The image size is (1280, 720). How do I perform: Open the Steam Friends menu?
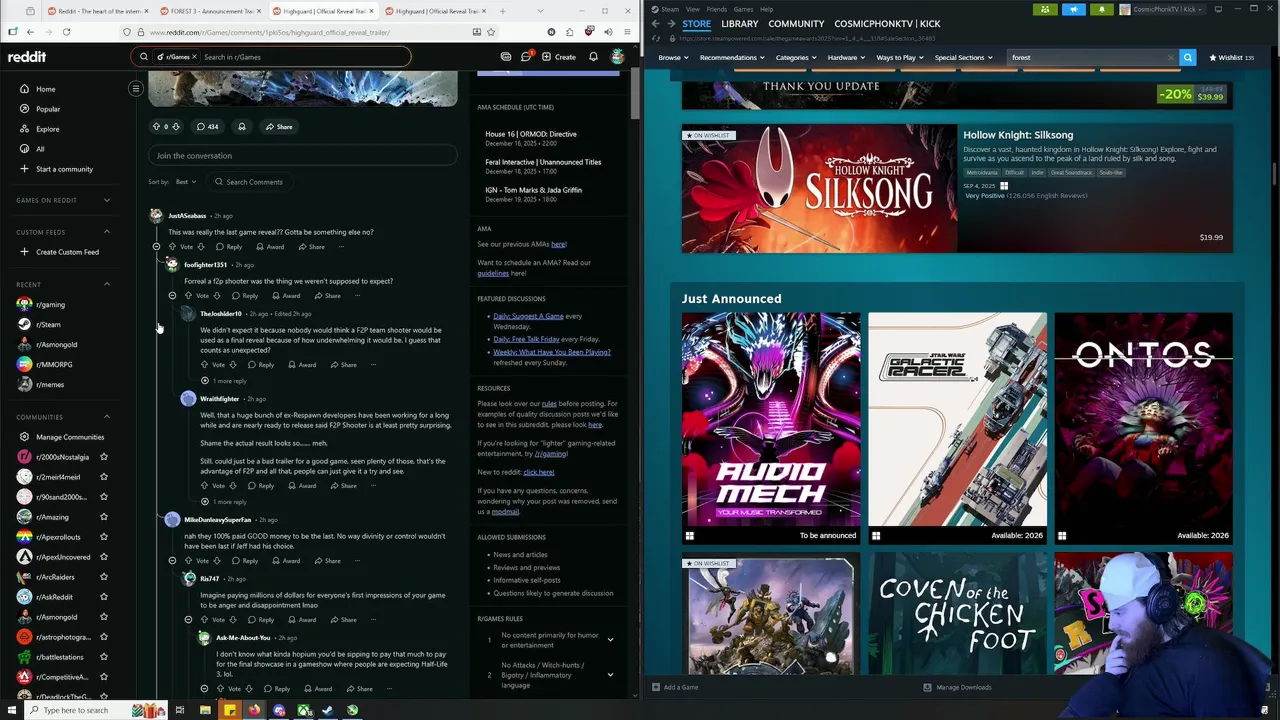716,9
